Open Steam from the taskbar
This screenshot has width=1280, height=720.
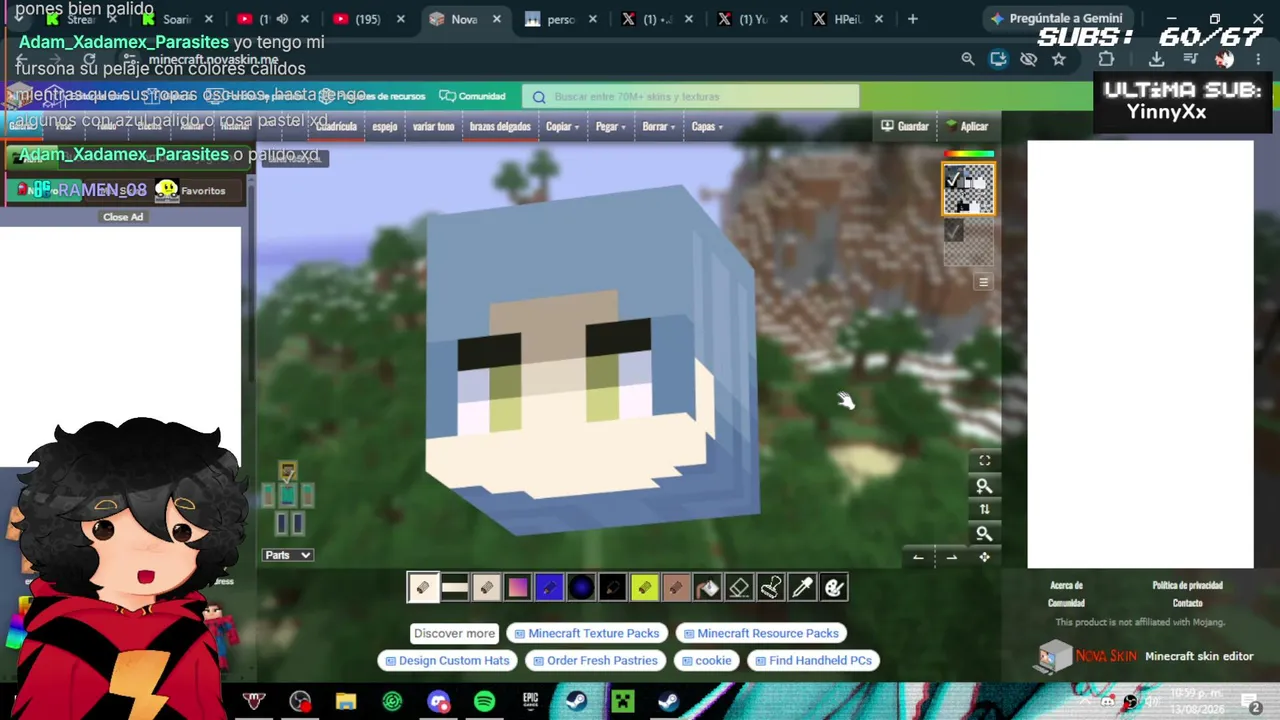pos(576,701)
